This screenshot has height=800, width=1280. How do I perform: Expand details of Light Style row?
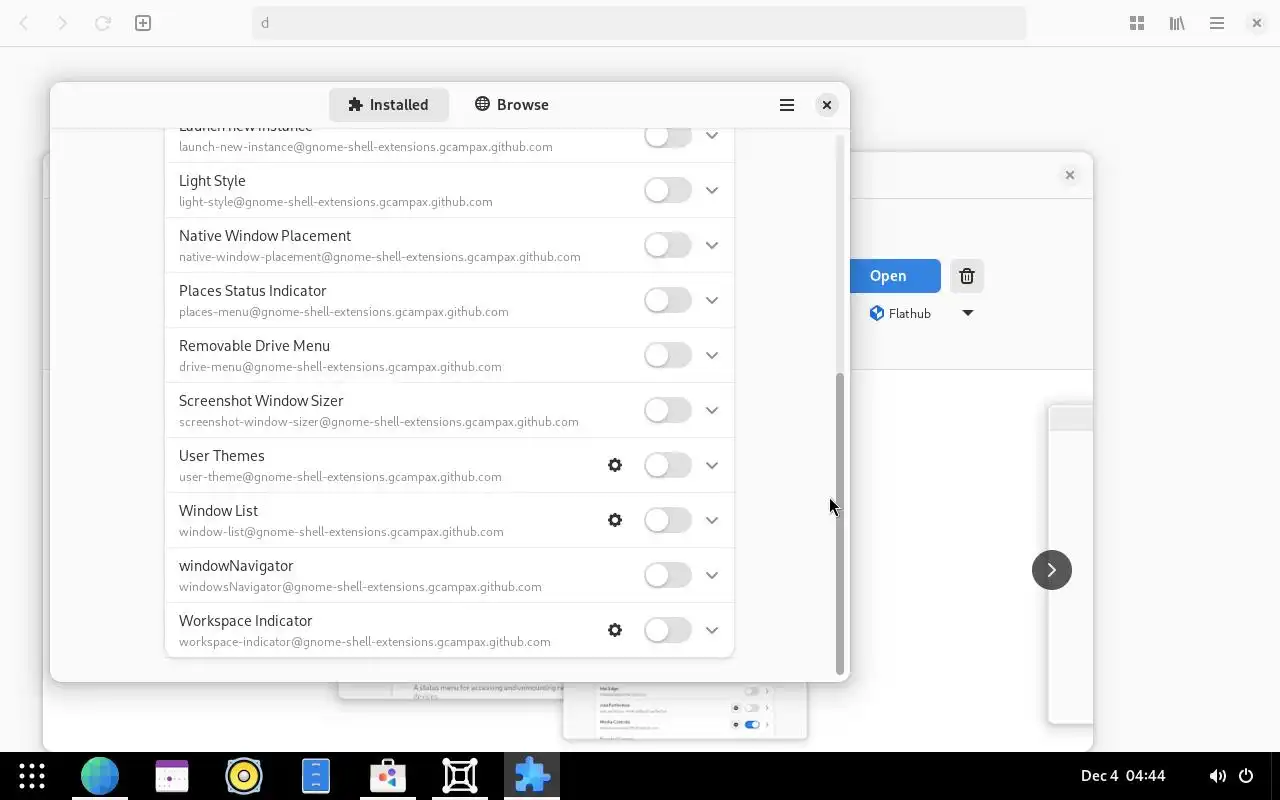pyautogui.click(x=712, y=190)
